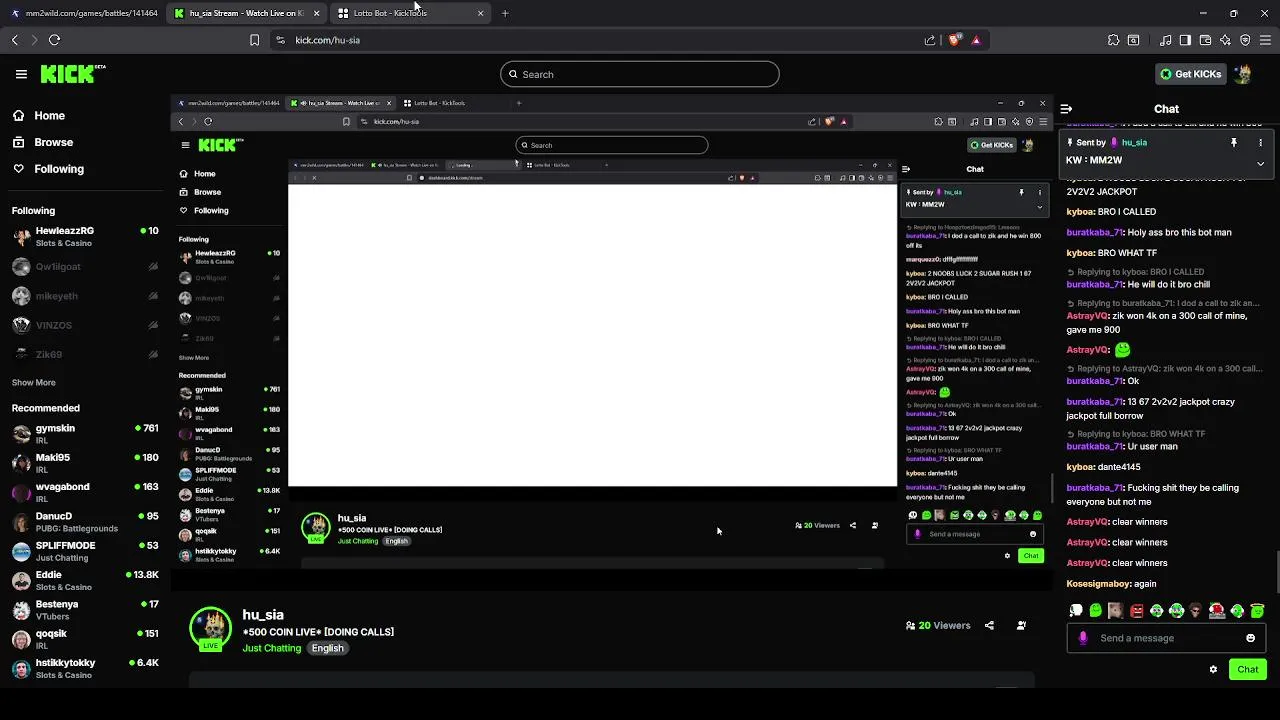Image resolution: width=1280 pixels, height=720 pixels.
Task: Click the English language tag
Action: pos(327,648)
